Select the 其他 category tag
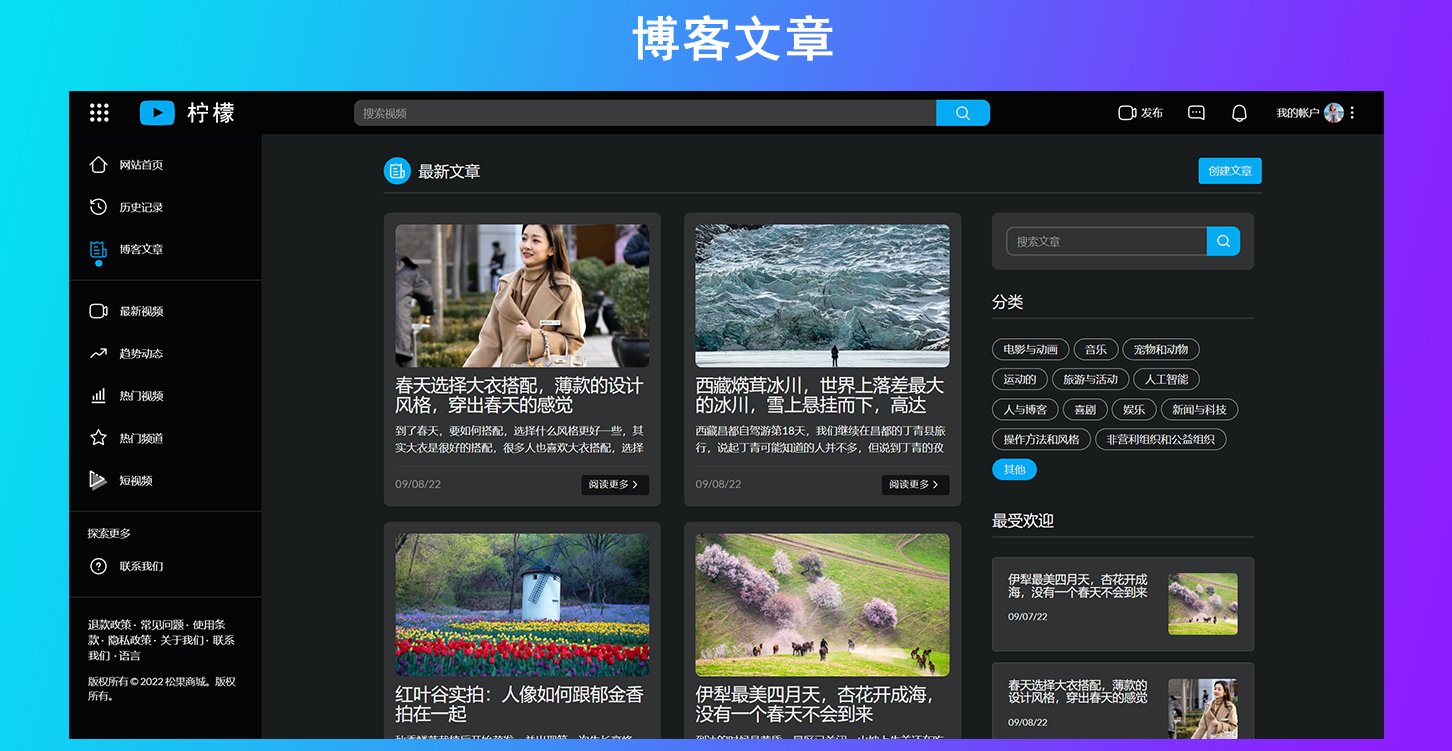1452x751 pixels. click(1014, 469)
